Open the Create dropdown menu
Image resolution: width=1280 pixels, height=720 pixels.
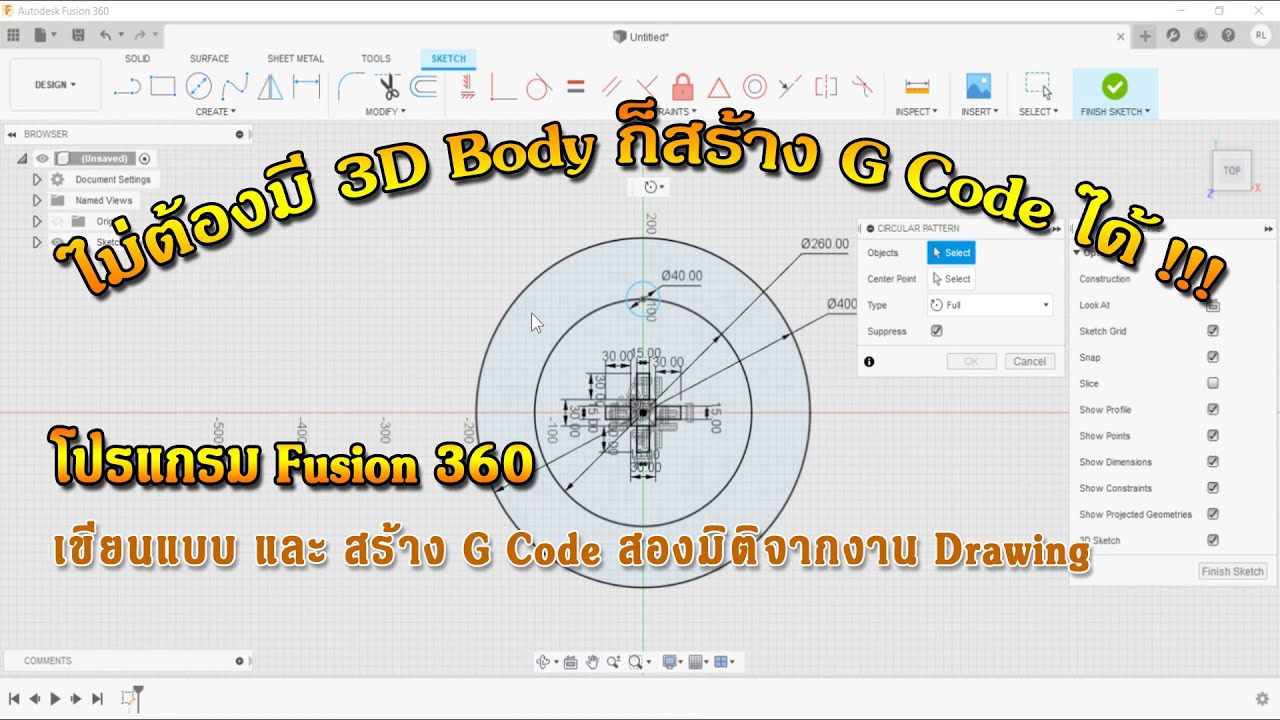tap(216, 112)
